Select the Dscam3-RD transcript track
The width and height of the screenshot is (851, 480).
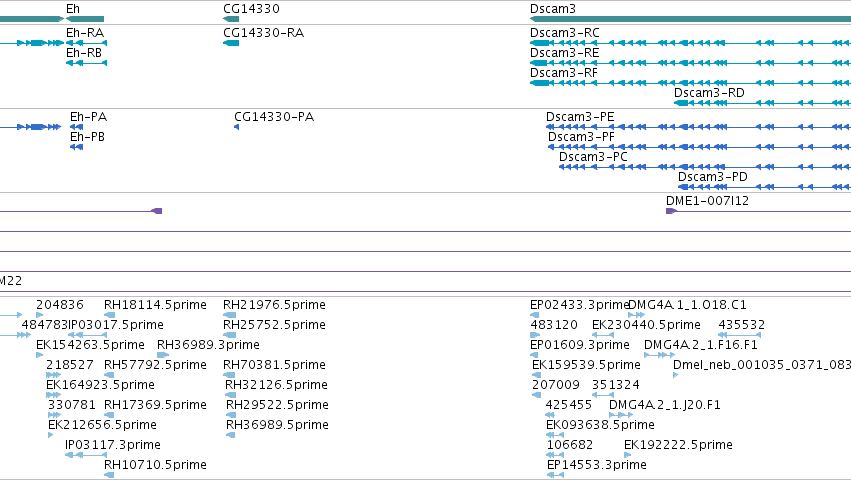(763, 103)
